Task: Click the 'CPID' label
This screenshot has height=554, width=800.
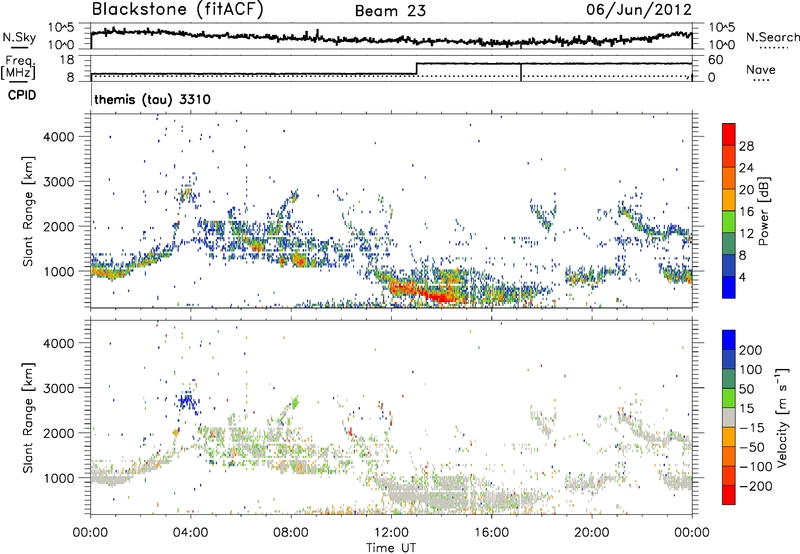Action: (22, 95)
